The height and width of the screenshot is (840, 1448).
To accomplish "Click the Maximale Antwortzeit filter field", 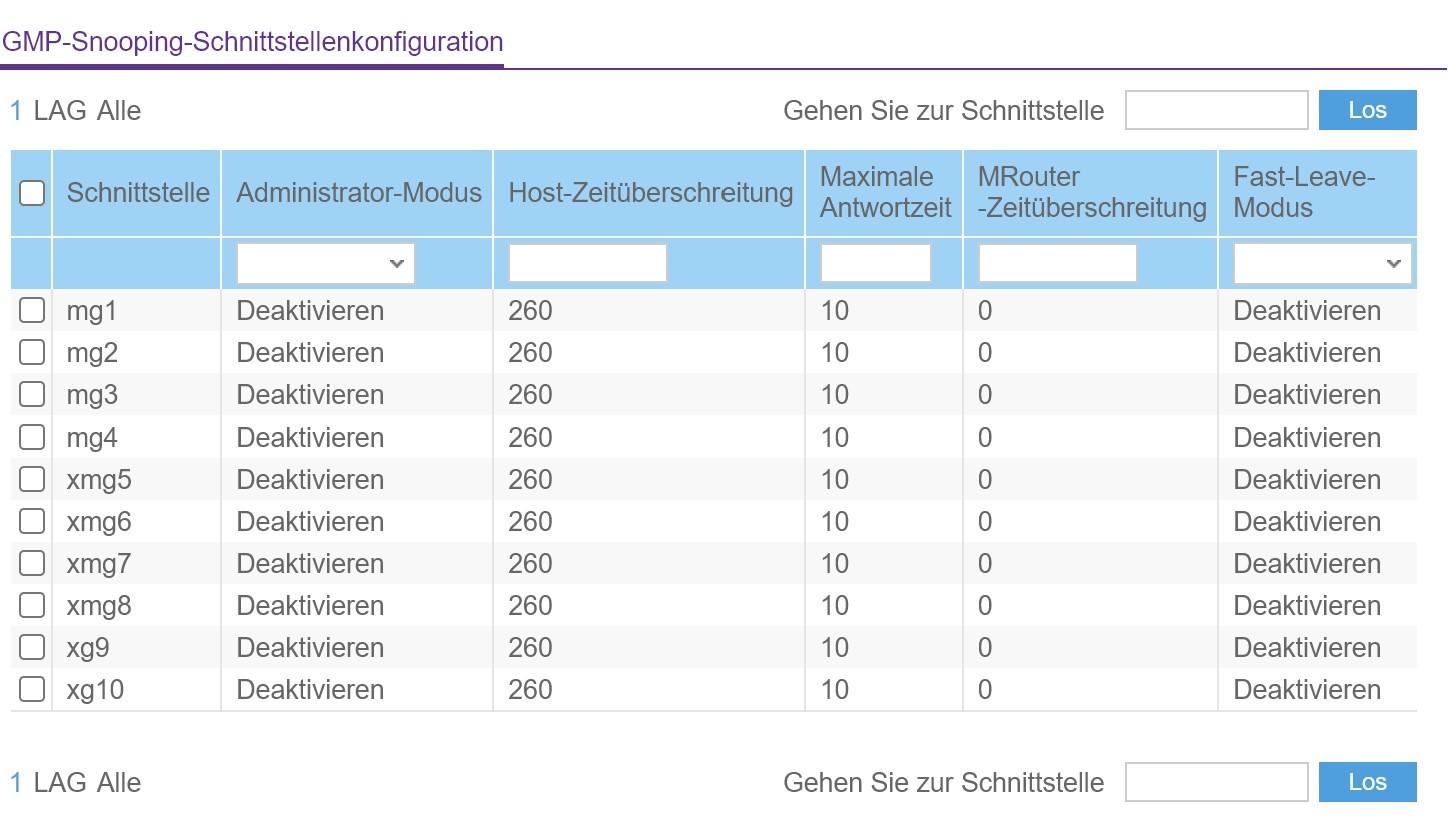I will [x=874, y=262].
